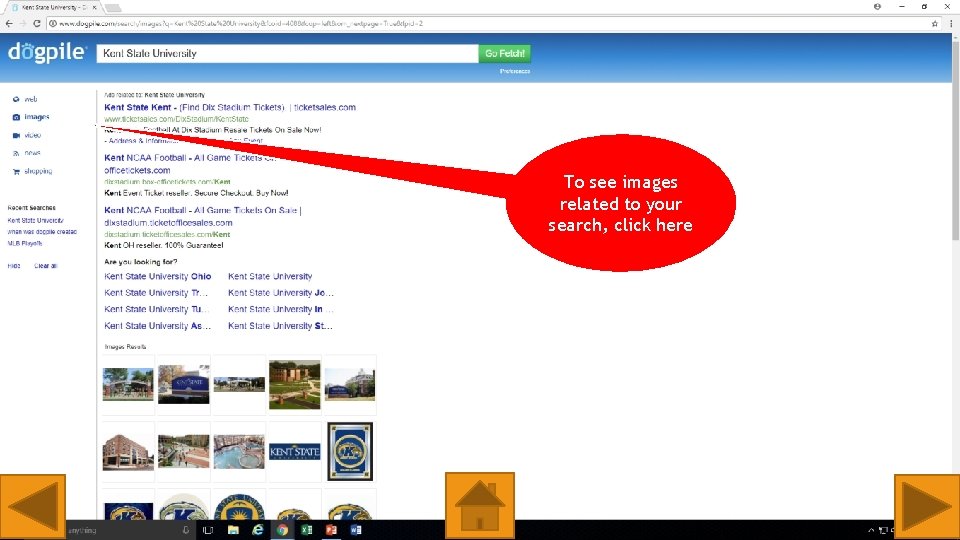Open the framed golden eagle logo thumbnail
960x540 pixels.
pos(350,451)
